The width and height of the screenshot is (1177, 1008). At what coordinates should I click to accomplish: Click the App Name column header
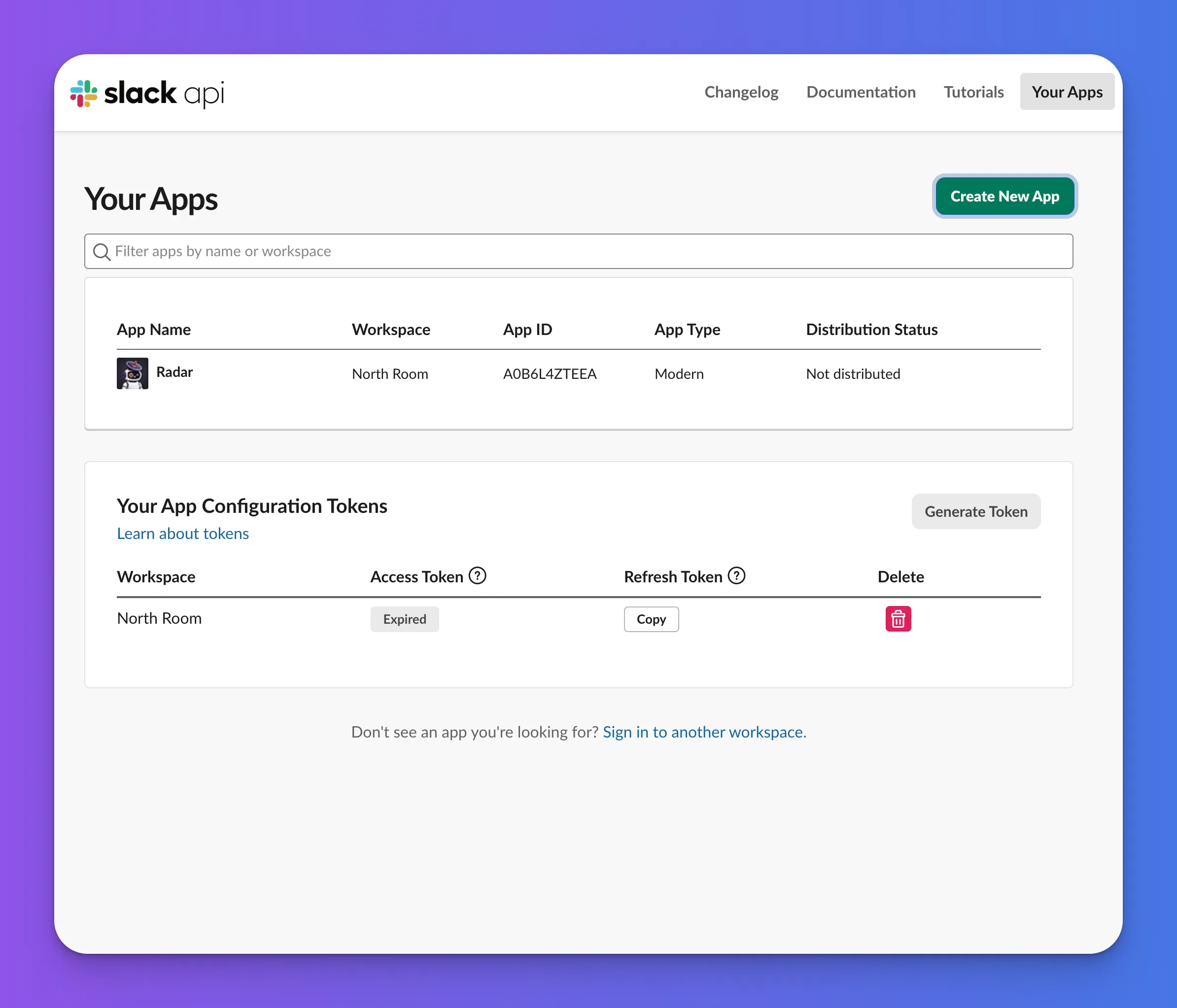coord(154,330)
